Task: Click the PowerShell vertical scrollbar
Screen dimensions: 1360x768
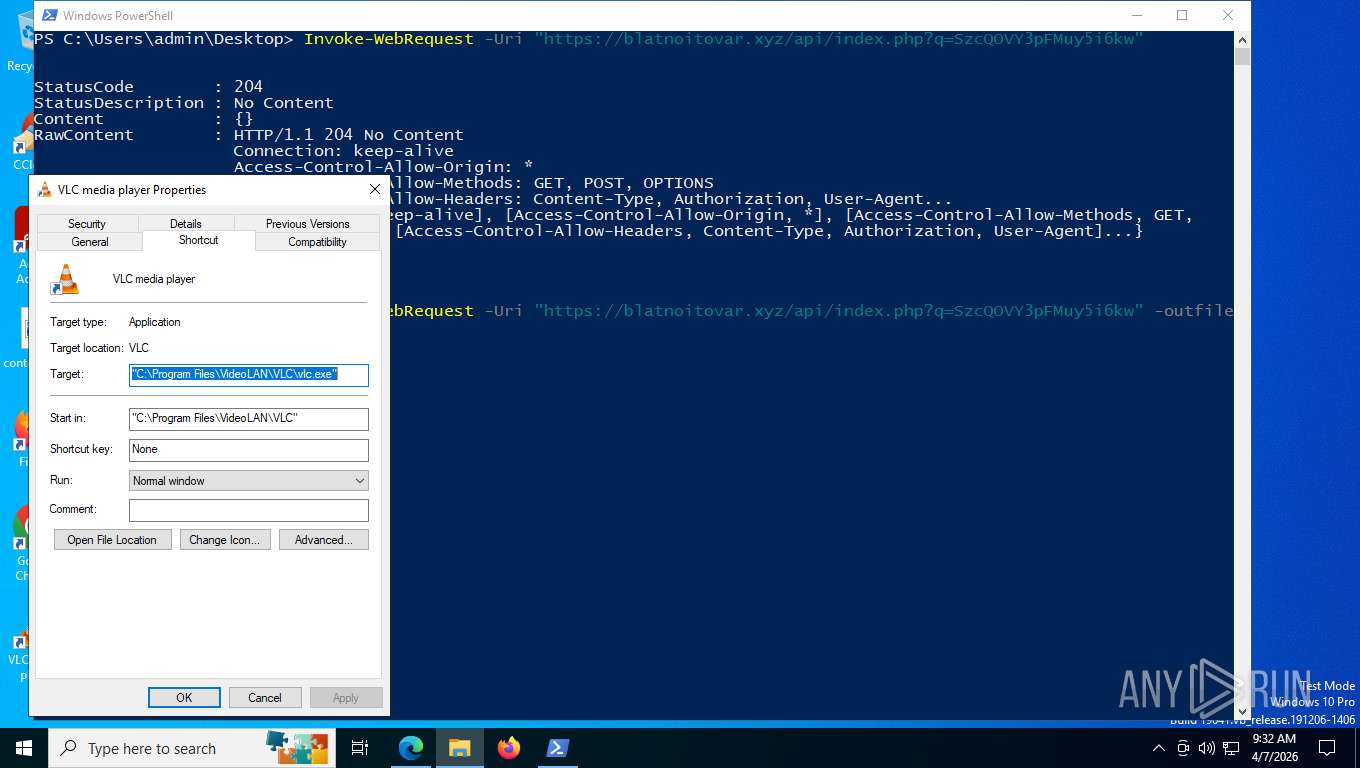Action: coord(1242,375)
